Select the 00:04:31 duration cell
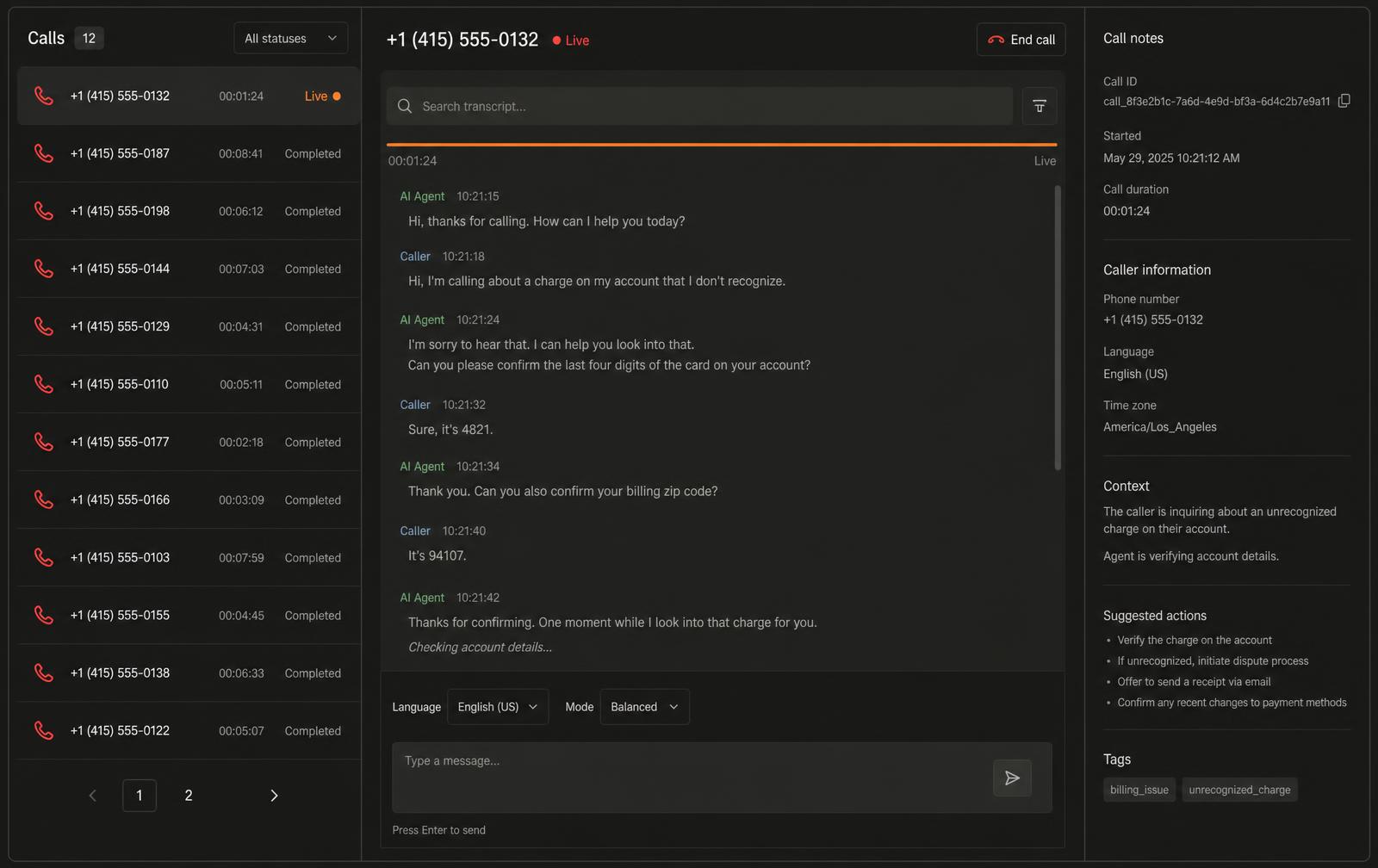This screenshot has width=1378, height=868. click(x=241, y=326)
